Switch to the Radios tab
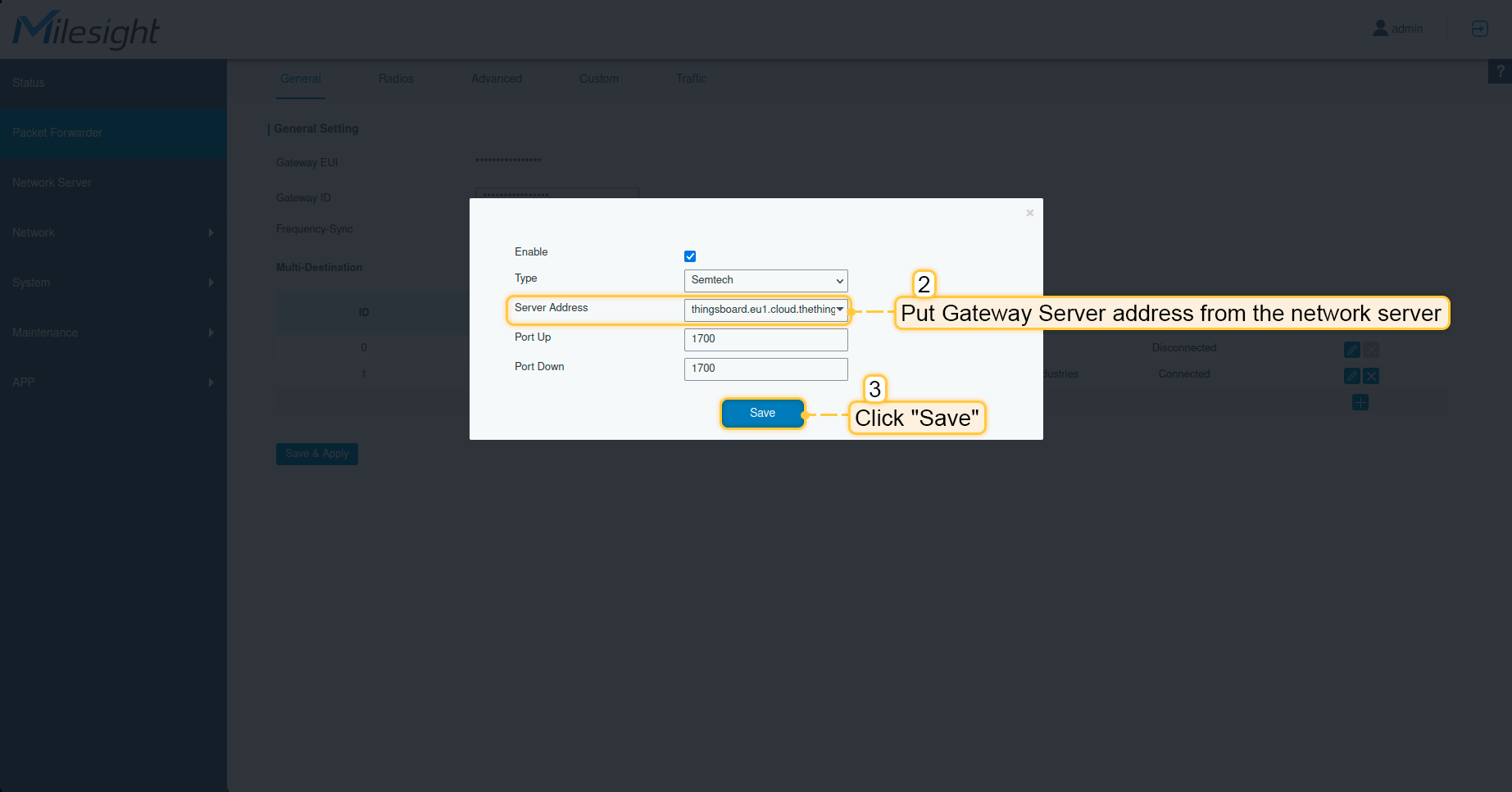 [x=396, y=79]
